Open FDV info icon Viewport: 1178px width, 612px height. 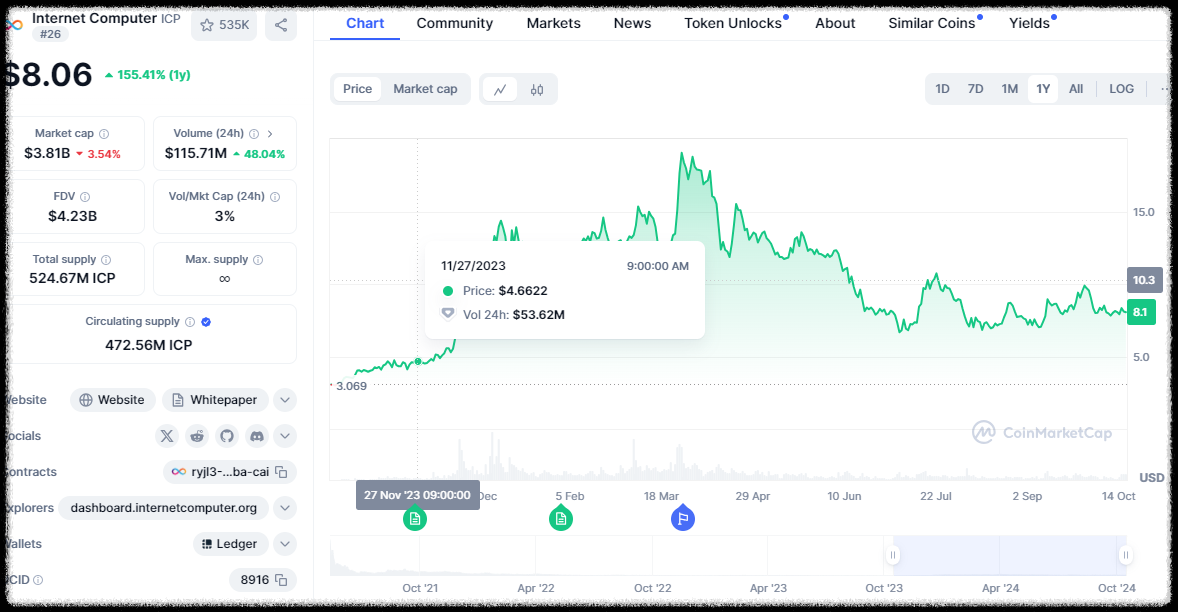coord(85,197)
